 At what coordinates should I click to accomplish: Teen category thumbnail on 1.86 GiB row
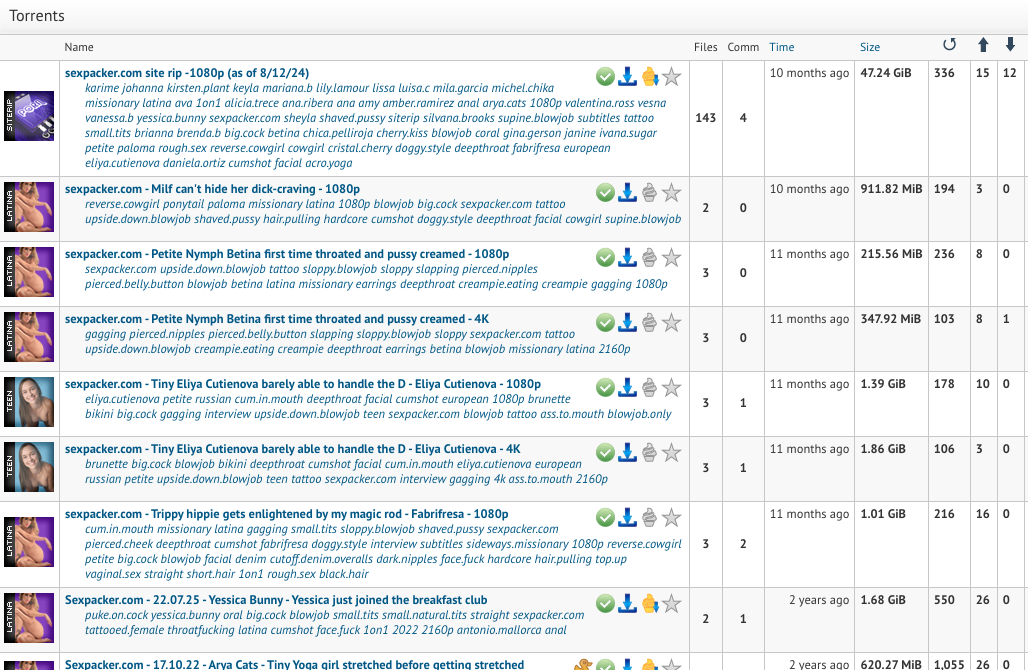pos(29,467)
